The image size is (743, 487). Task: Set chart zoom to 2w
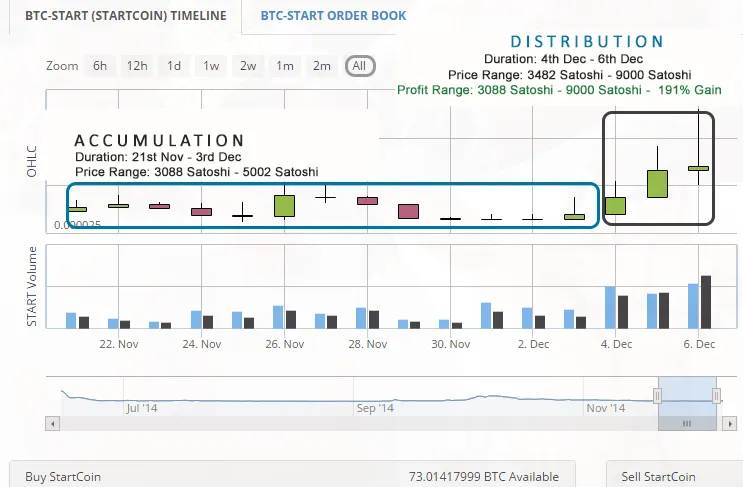point(248,66)
